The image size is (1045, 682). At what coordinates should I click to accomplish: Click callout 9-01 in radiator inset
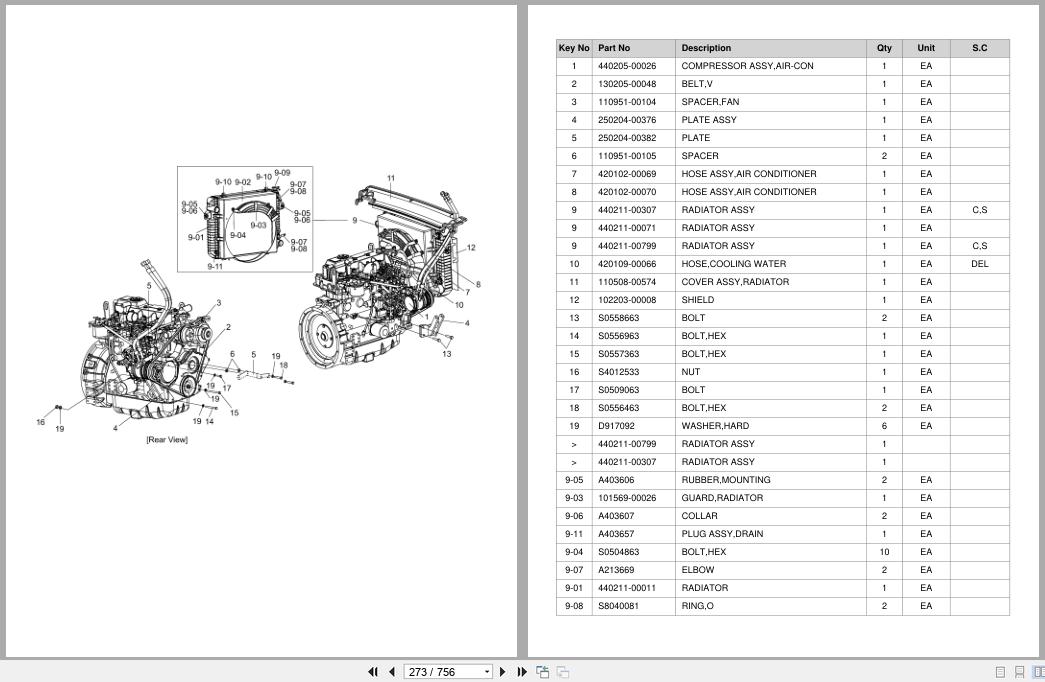(x=195, y=237)
